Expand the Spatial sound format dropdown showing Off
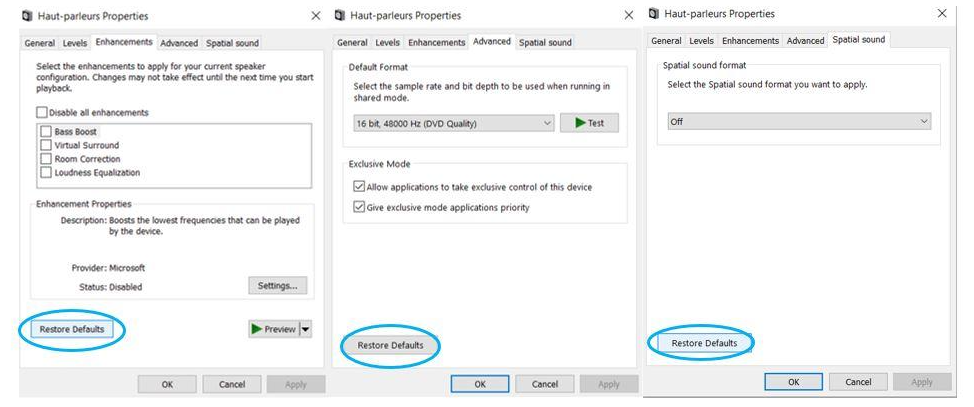 point(798,122)
